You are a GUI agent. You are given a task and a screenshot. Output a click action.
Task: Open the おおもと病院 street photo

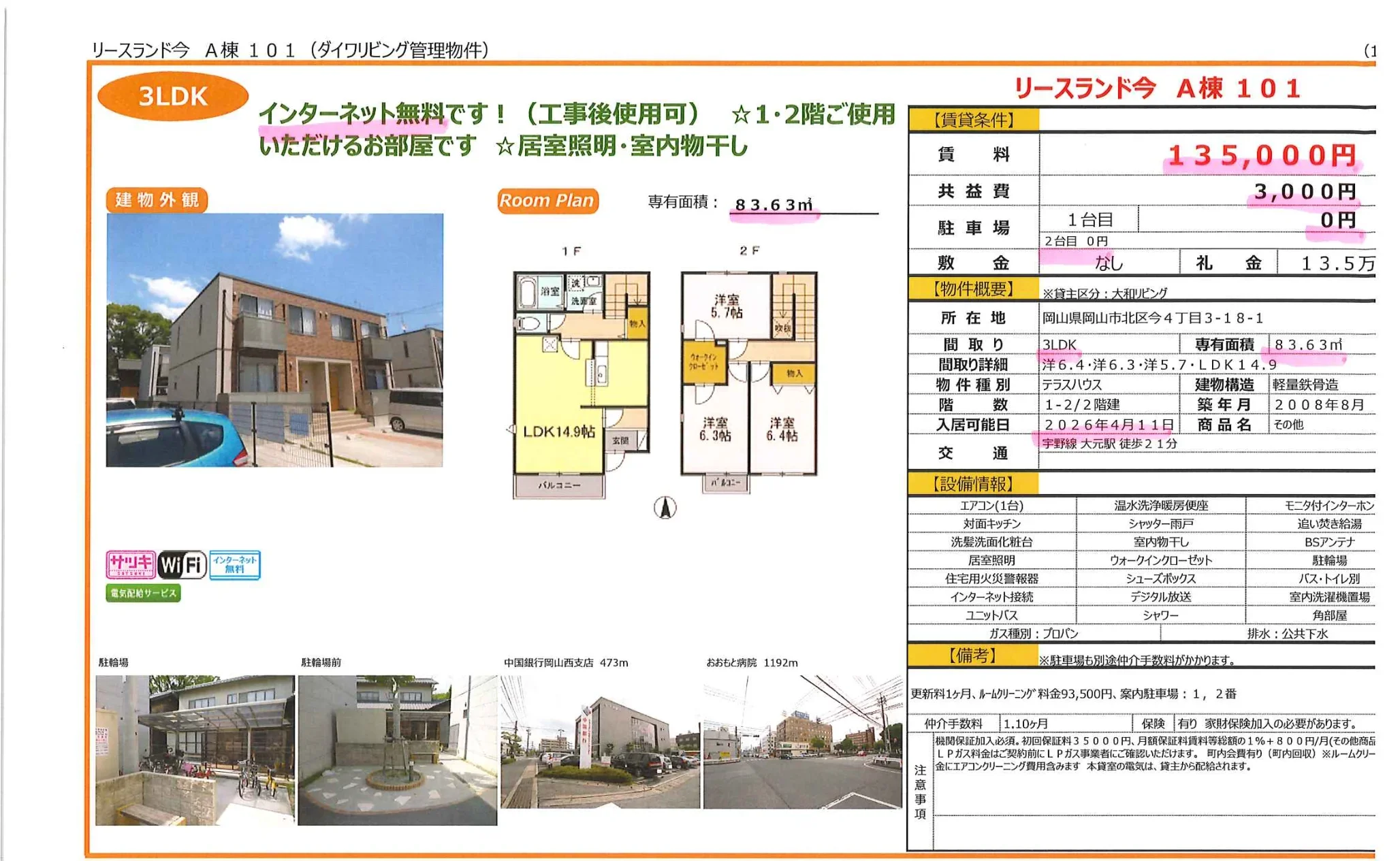tap(802, 741)
